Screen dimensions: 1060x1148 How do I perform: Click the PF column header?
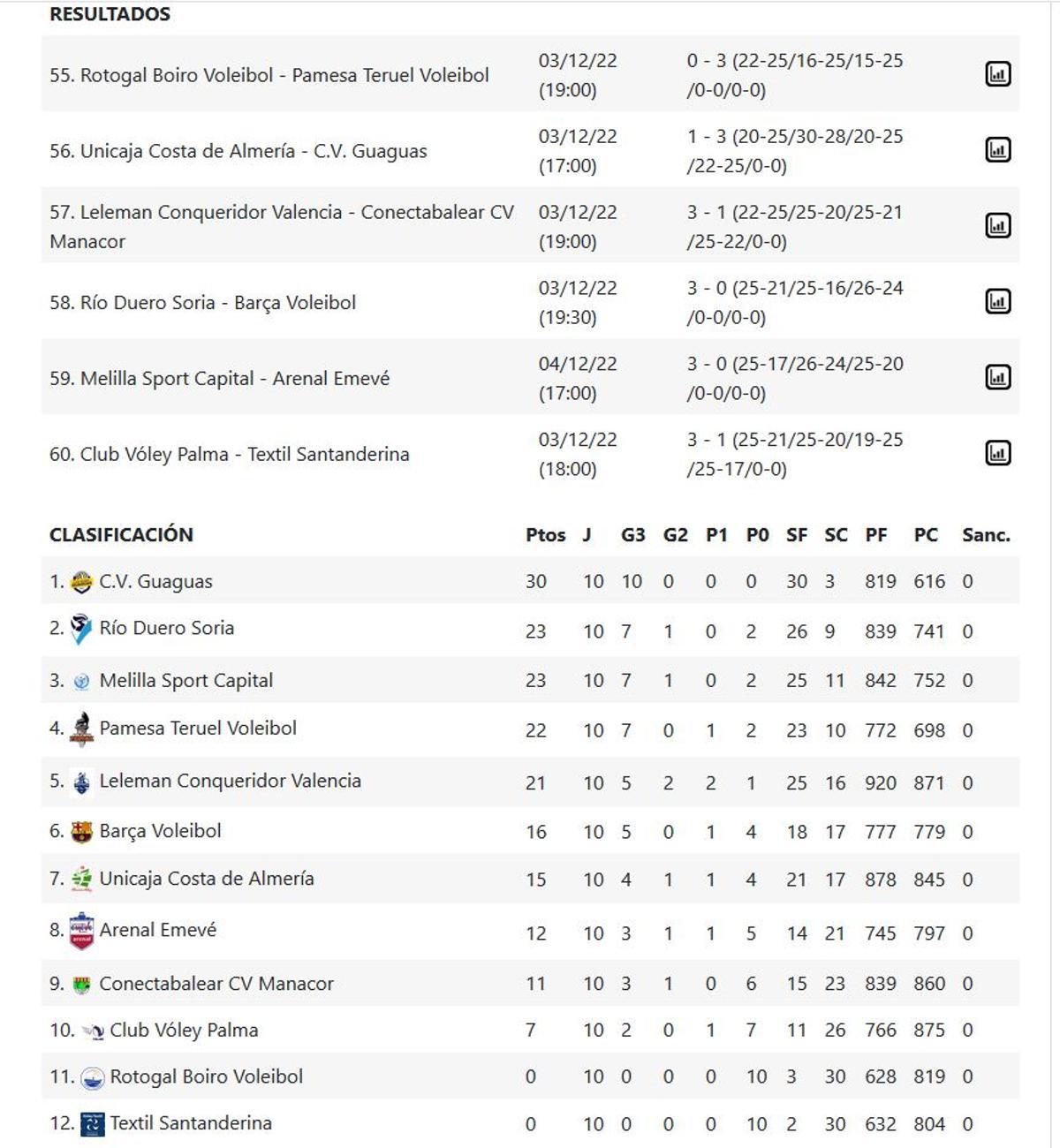874,534
